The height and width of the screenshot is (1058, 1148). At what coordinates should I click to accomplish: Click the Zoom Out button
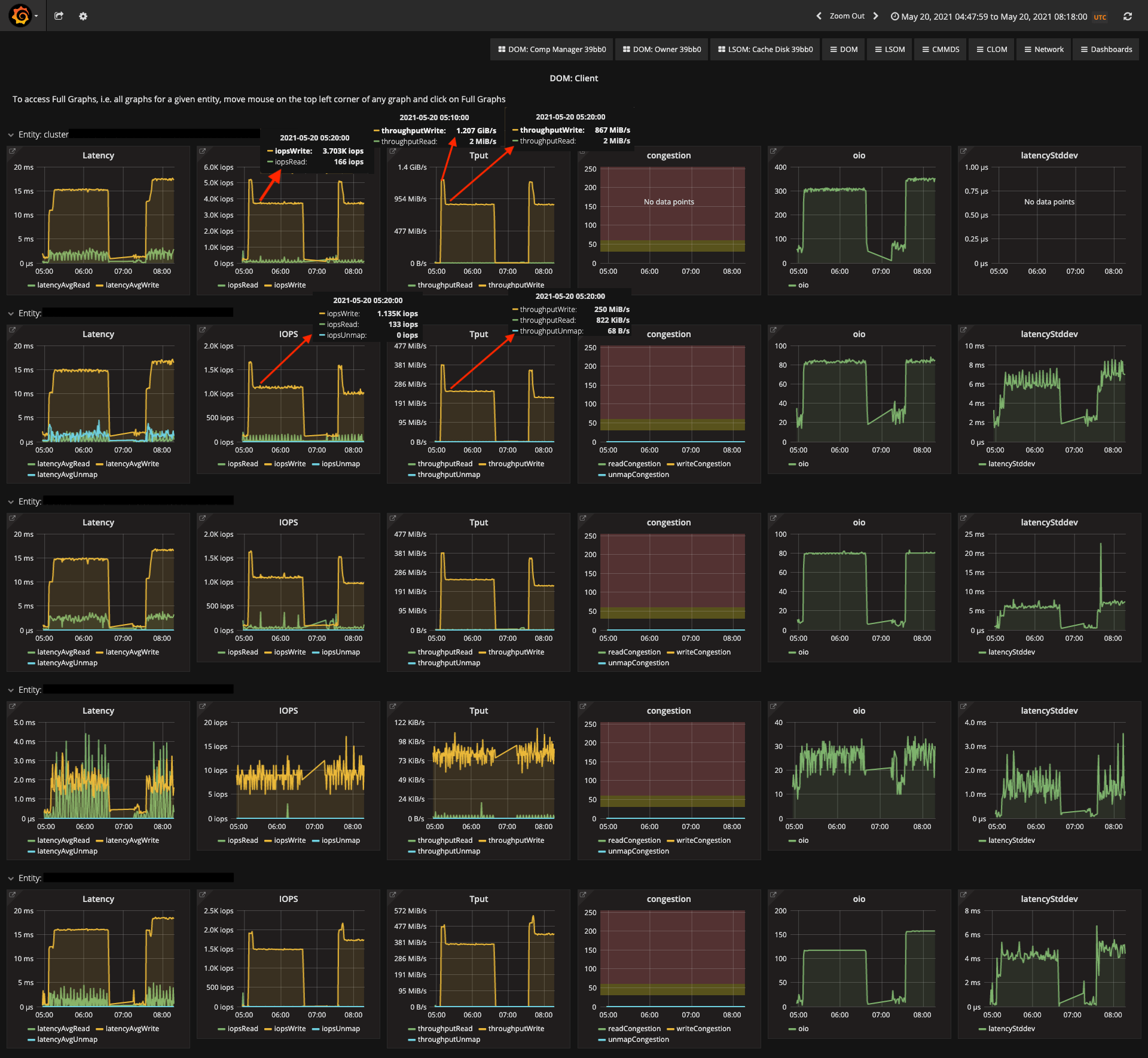847,16
